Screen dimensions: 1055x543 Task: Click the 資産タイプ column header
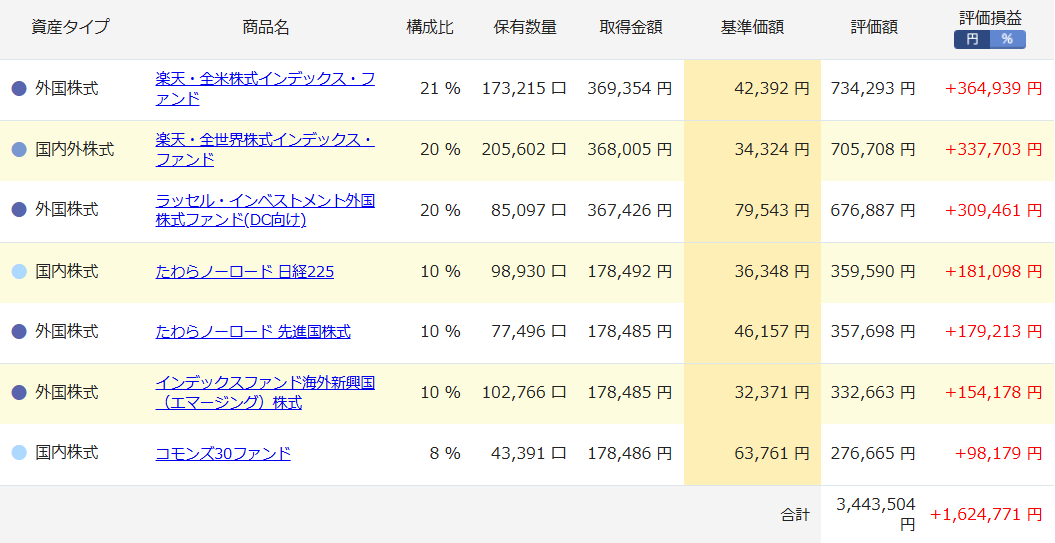[70, 28]
